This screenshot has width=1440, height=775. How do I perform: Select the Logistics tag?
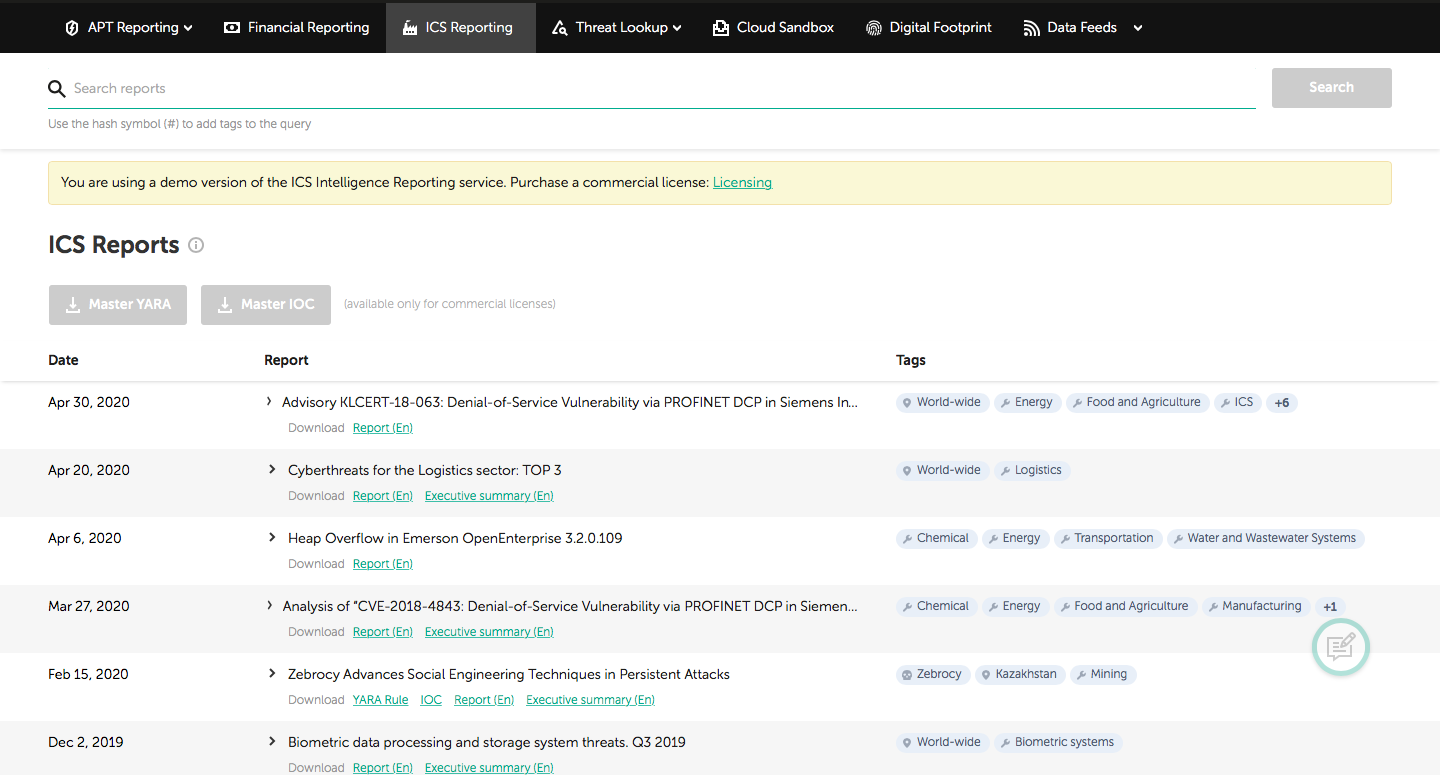click(x=1032, y=470)
